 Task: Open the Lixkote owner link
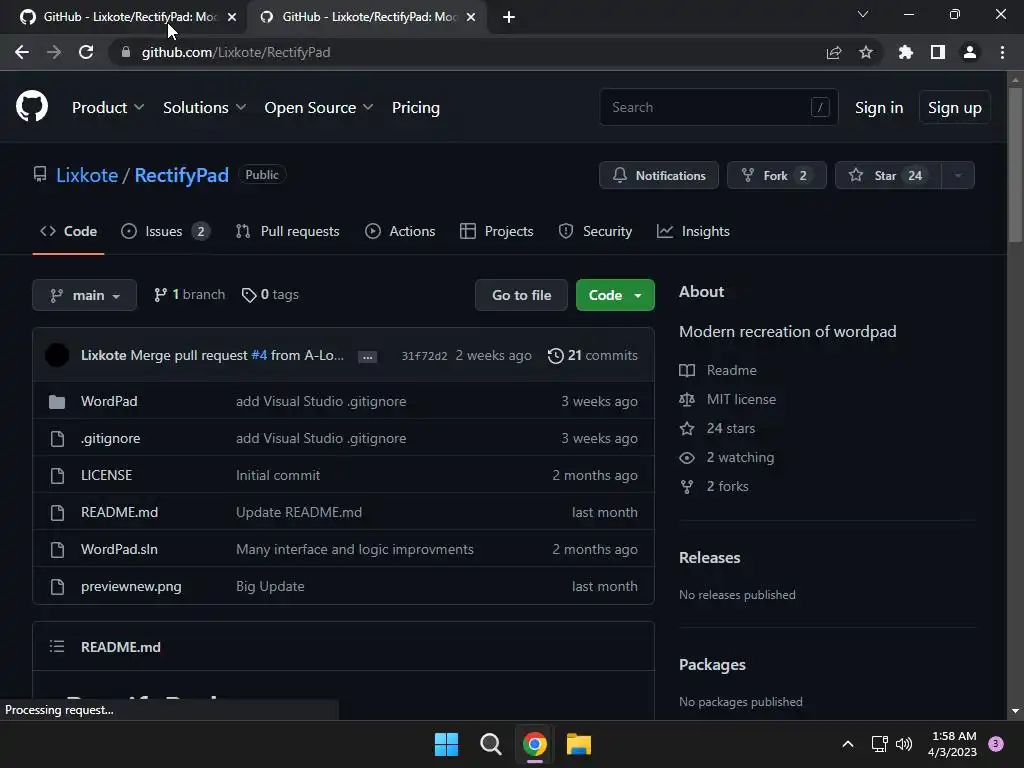tap(87, 175)
